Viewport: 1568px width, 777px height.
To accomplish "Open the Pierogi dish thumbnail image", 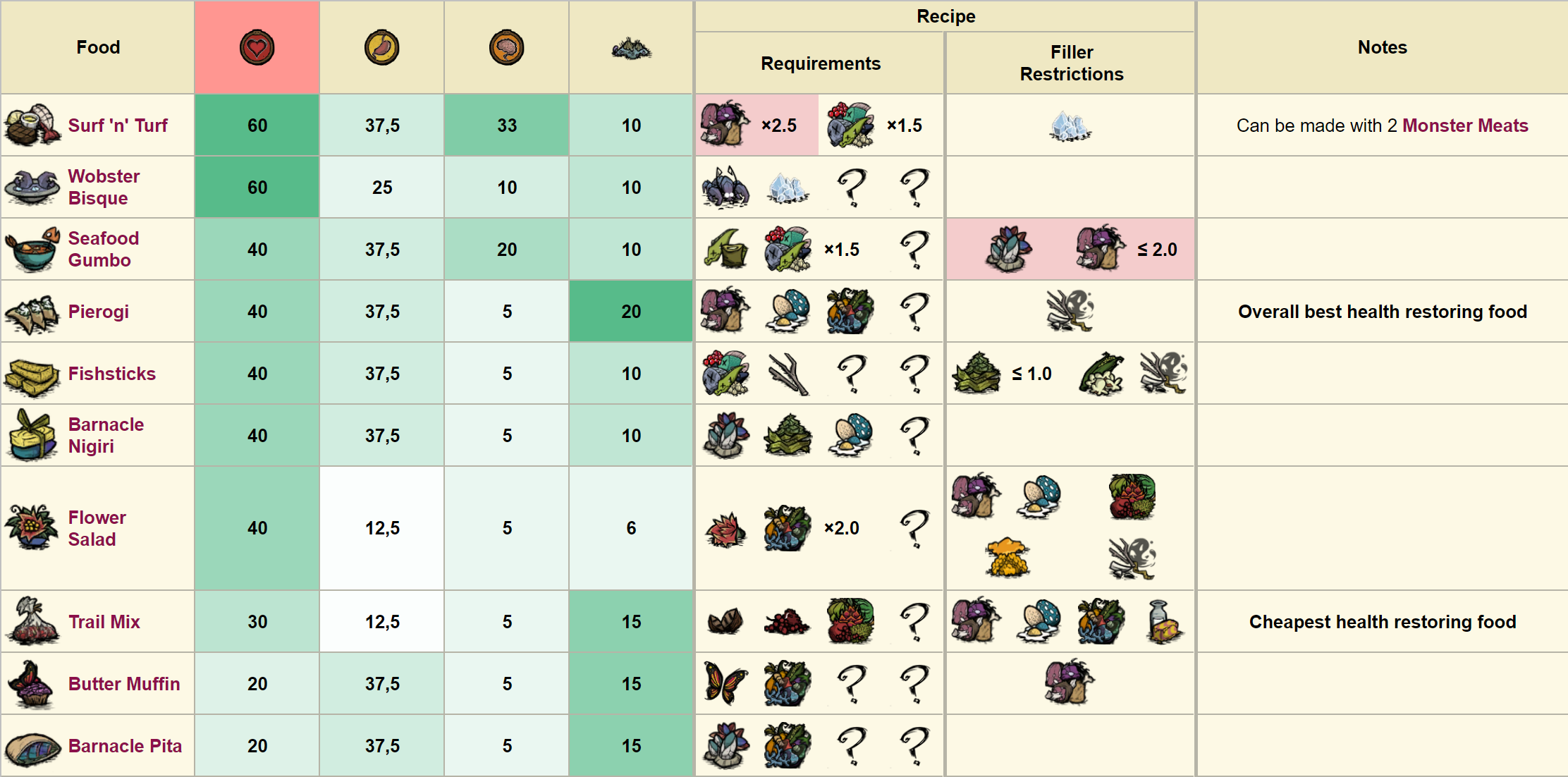I will coord(32,312).
